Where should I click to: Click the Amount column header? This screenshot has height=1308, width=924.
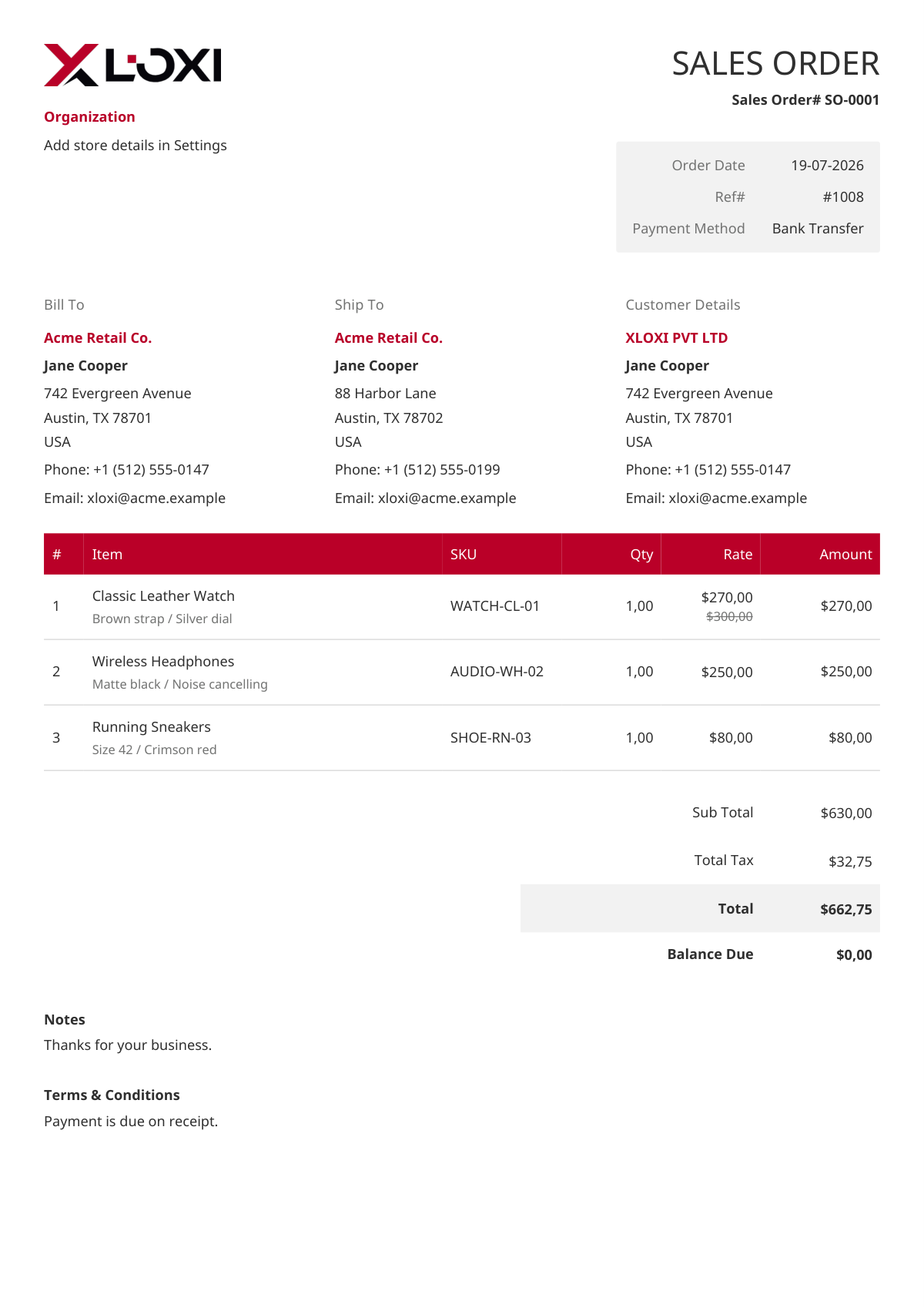coord(845,555)
